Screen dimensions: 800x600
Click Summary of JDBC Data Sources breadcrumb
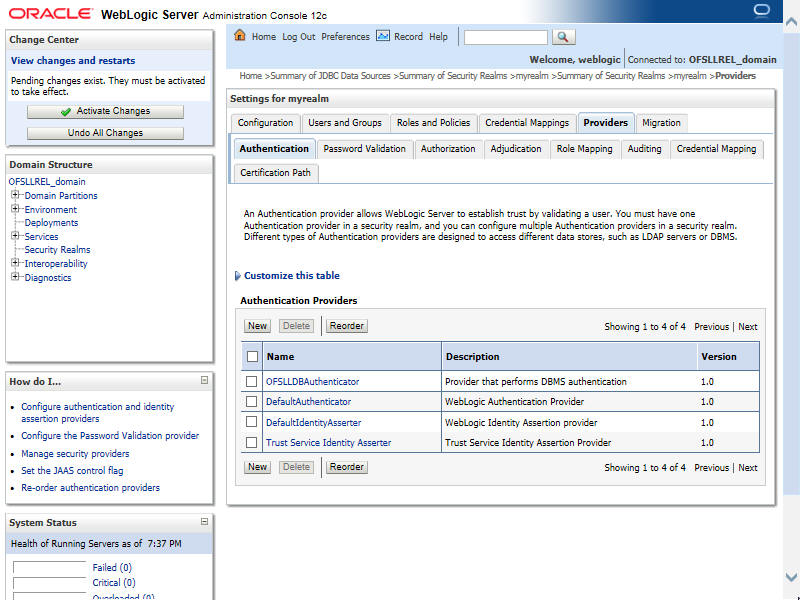tap(330, 76)
